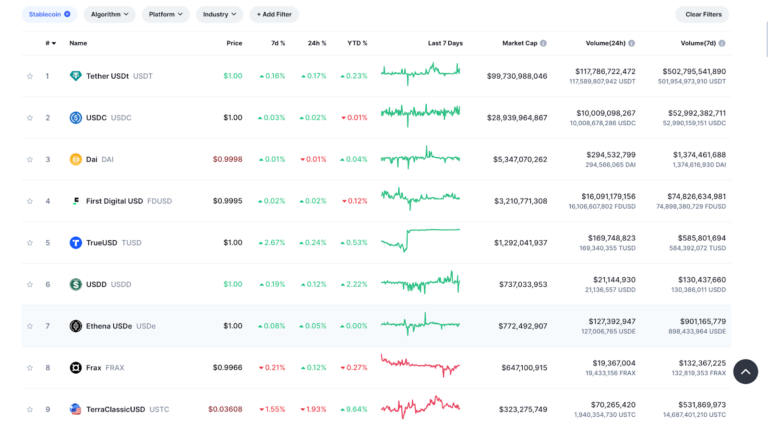Image resolution: width=768 pixels, height=422 pixels.
Task: Open the Platform filter dropdown
Action: click(166, 14)
